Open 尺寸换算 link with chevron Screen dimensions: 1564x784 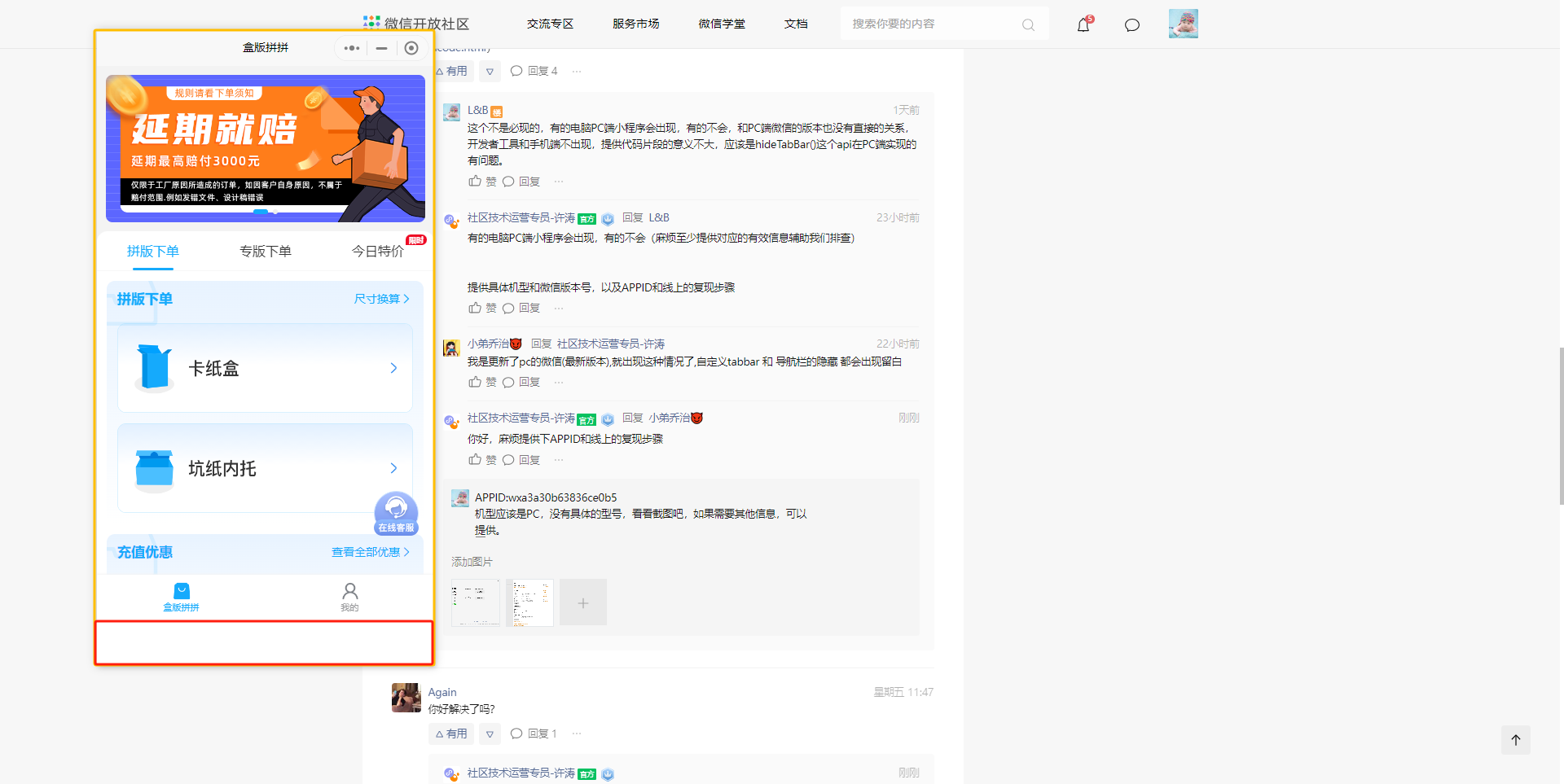point(382,299)
